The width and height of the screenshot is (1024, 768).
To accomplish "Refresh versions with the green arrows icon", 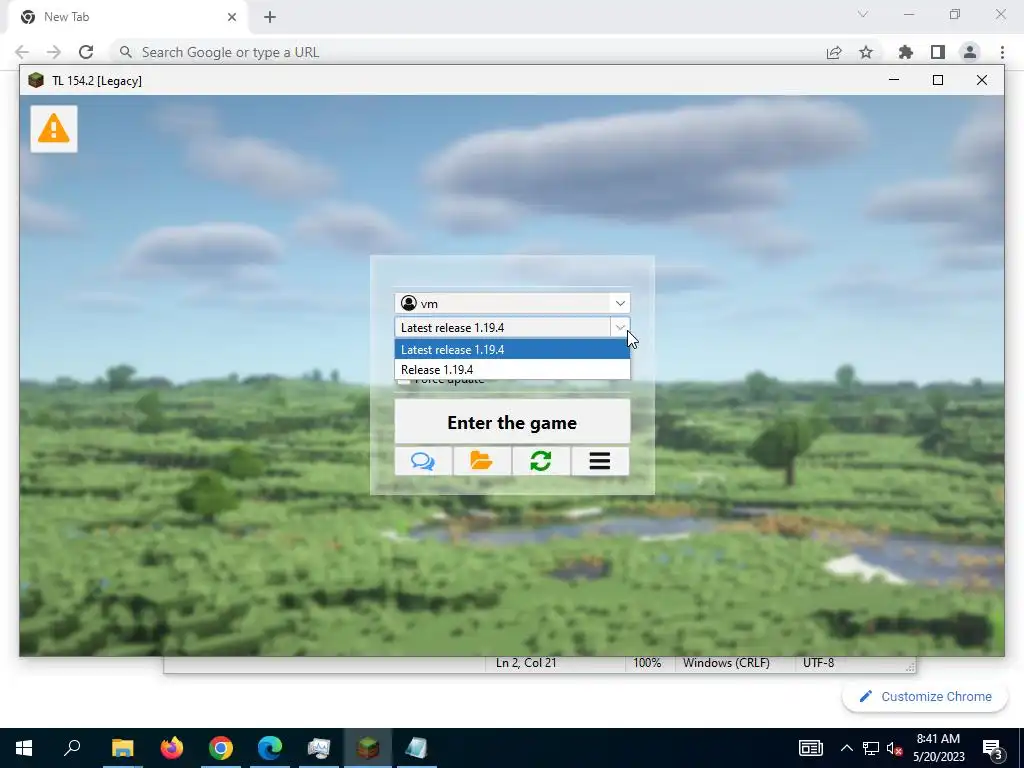I will coord(541,461).
